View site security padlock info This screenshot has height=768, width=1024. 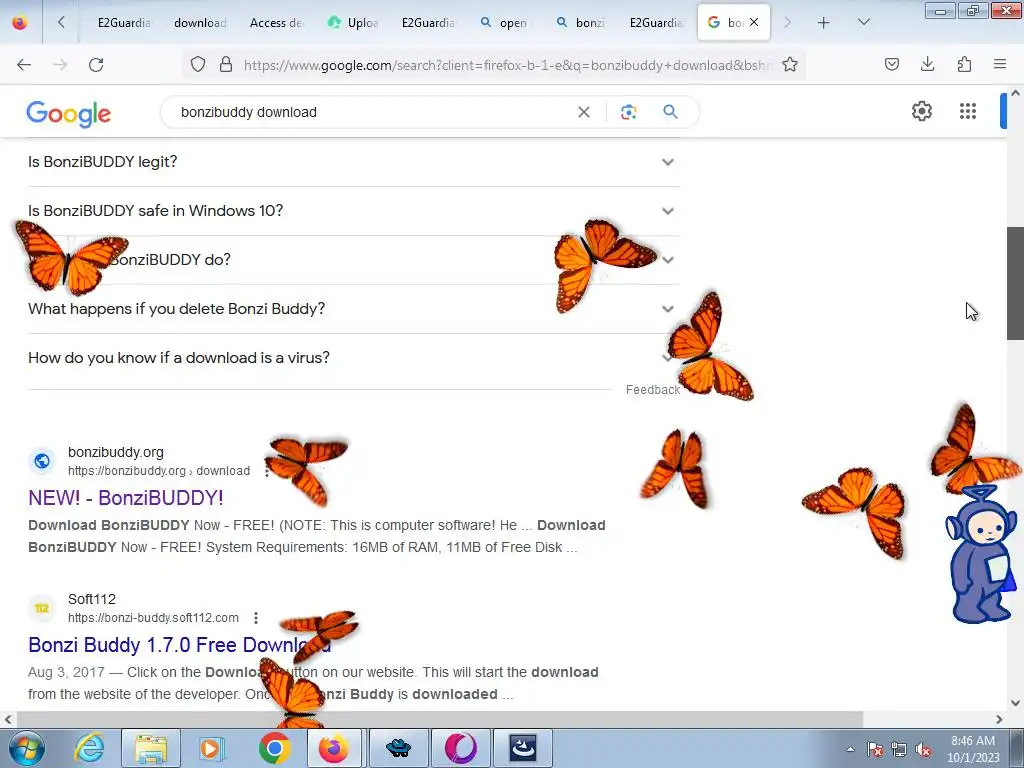pyautogui.click(x=226, y=65)
